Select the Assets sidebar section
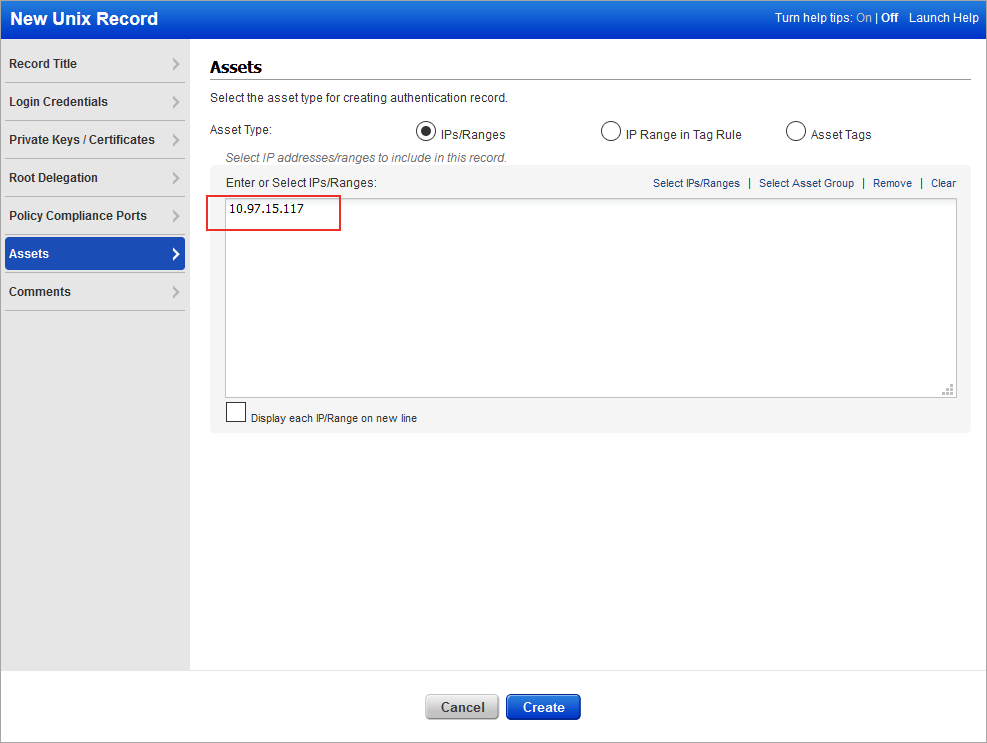Viewport: 987px width, 743px height. (x=94, y=254)
